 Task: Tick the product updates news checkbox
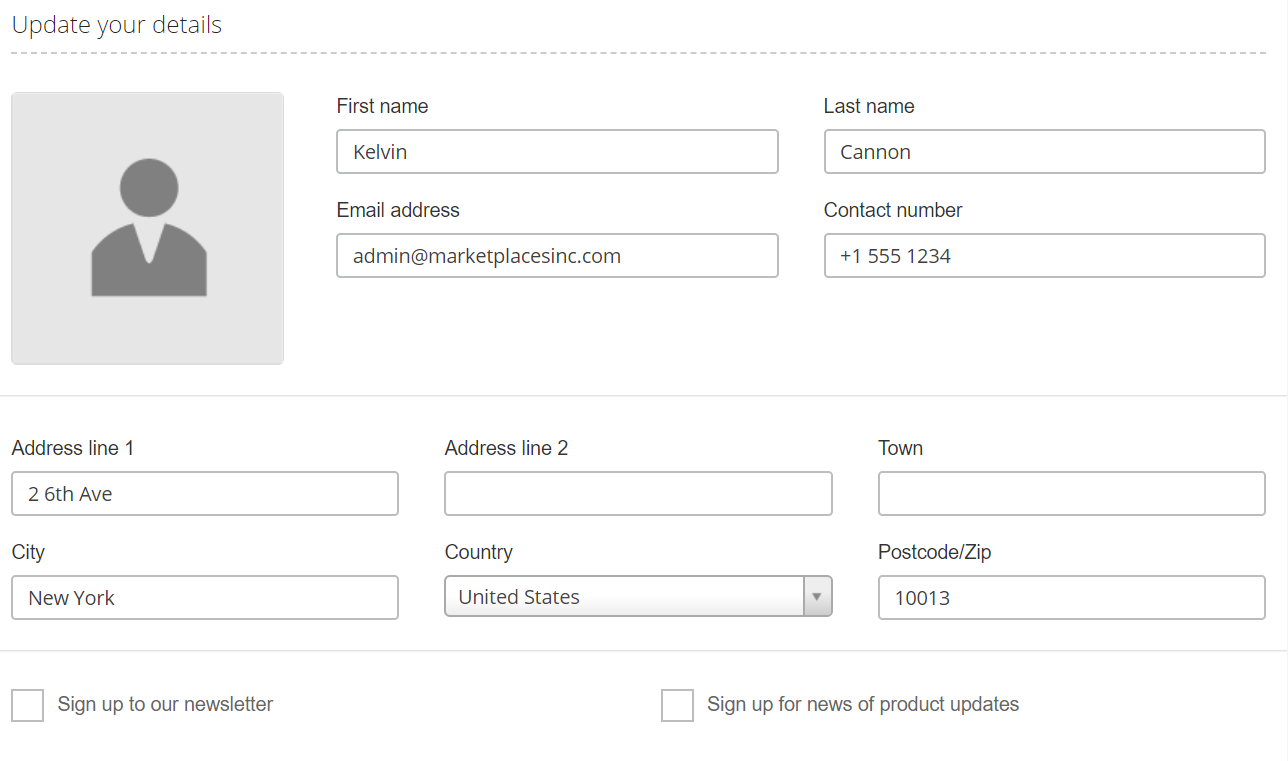pos(677,705)
